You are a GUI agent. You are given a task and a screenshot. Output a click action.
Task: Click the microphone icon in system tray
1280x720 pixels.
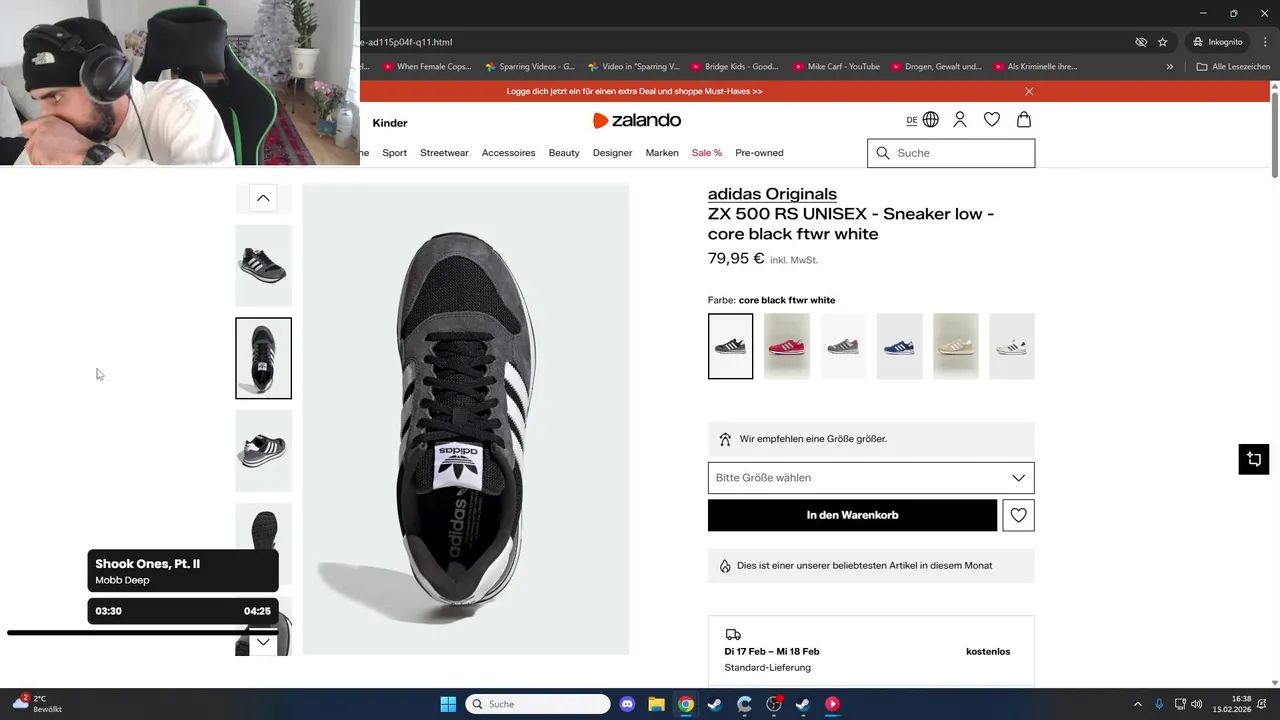1160,704
